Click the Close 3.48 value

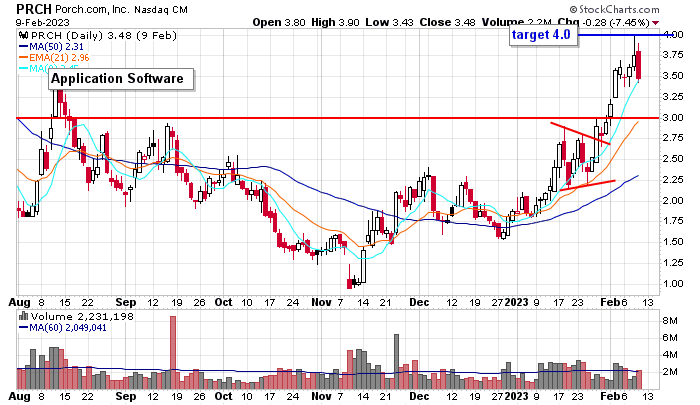click(x=447, y=22)
